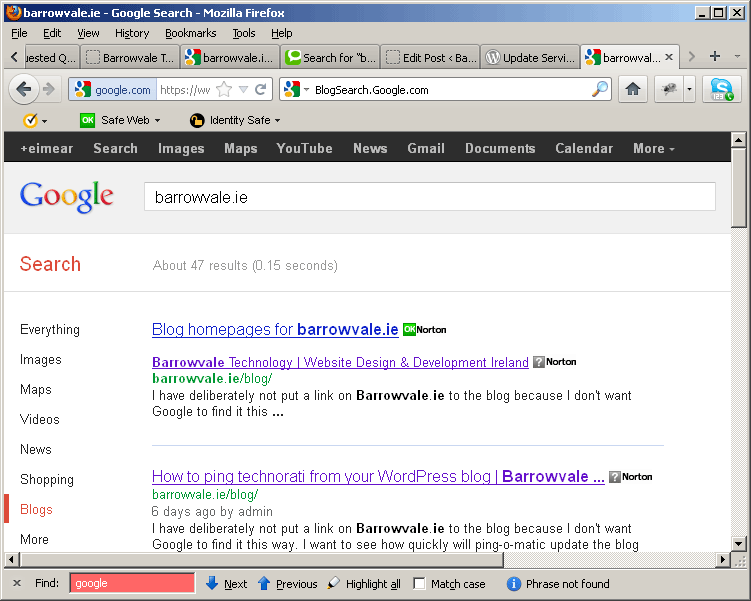Switch to Edit Post tab

[x=431, y=57]
